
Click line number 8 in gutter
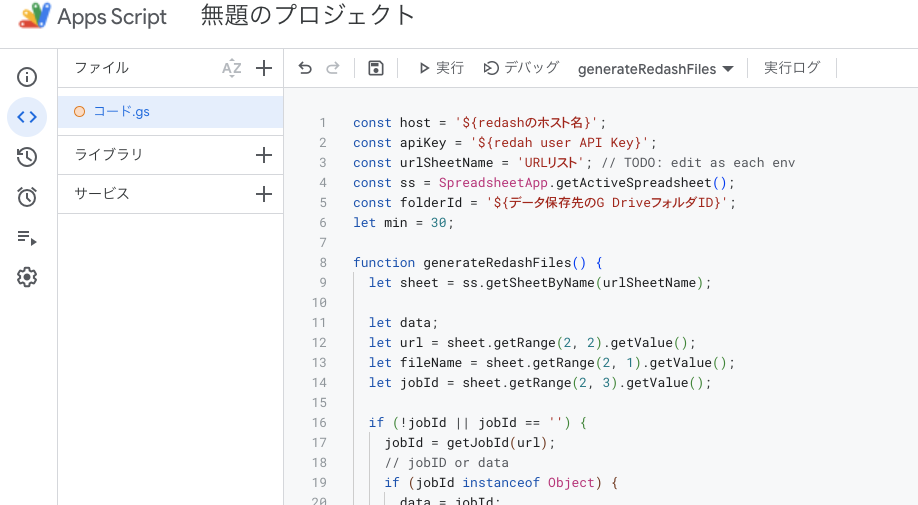click(323, 263)
